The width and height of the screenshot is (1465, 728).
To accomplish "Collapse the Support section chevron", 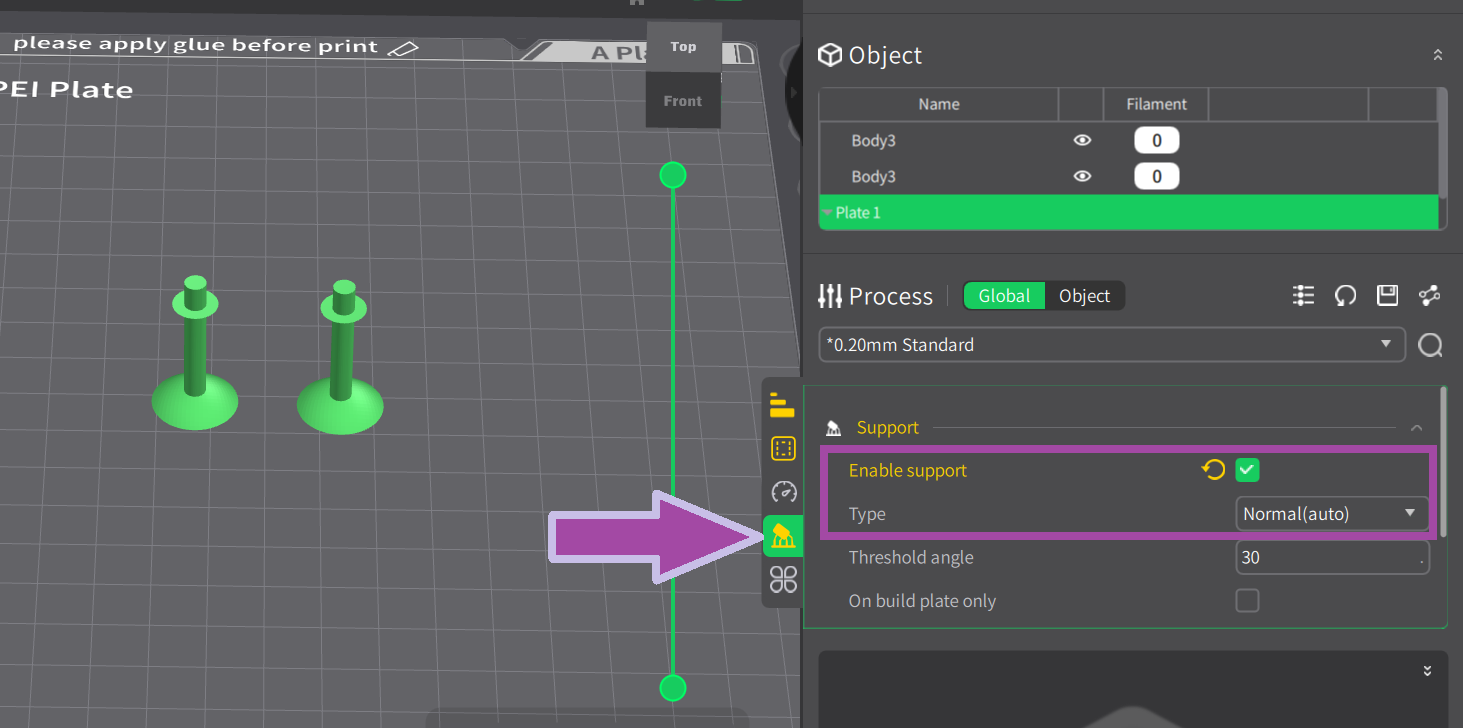I will (x=1416, y=428).
